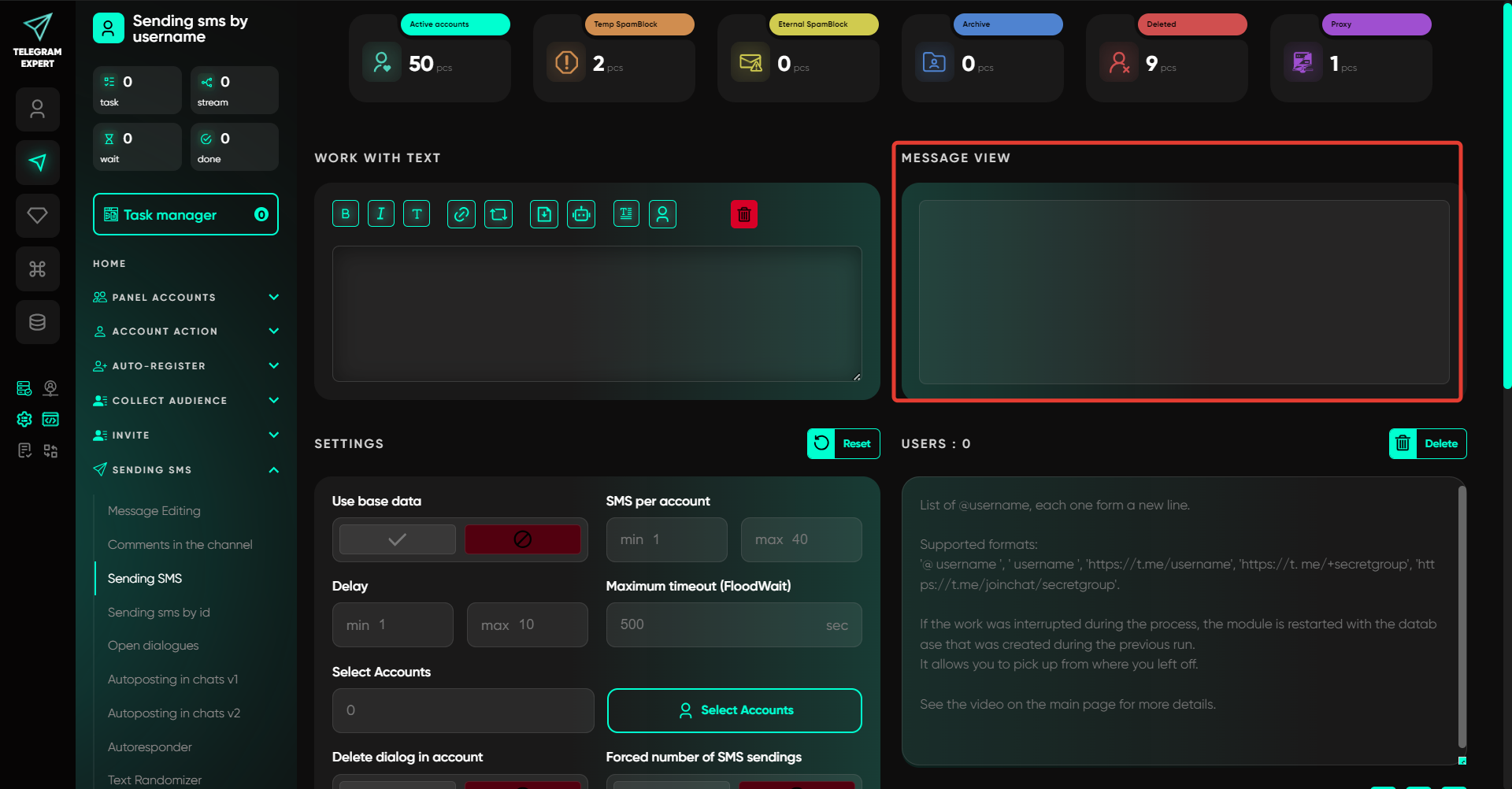Open the diamond icon in left sidebar
This screenshot has height=789, width=1512.
click(x=37, y=216)
